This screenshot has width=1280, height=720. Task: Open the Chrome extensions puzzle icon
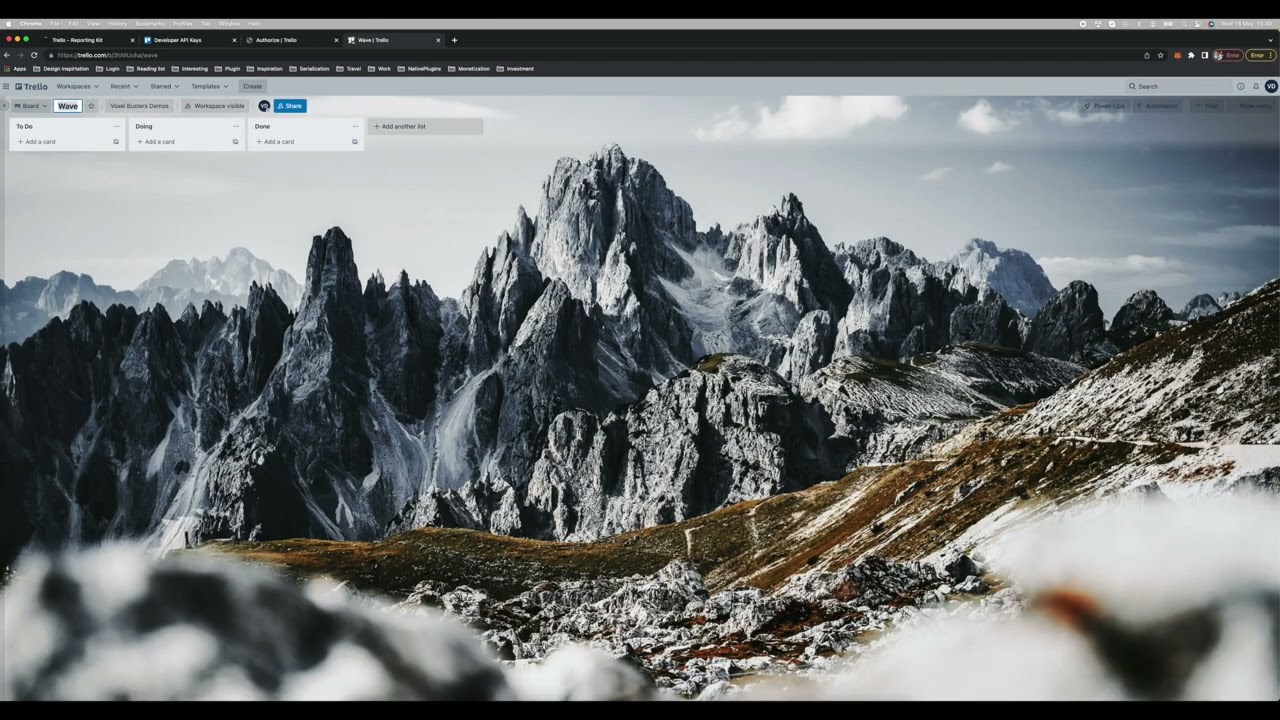[1191, 55]
